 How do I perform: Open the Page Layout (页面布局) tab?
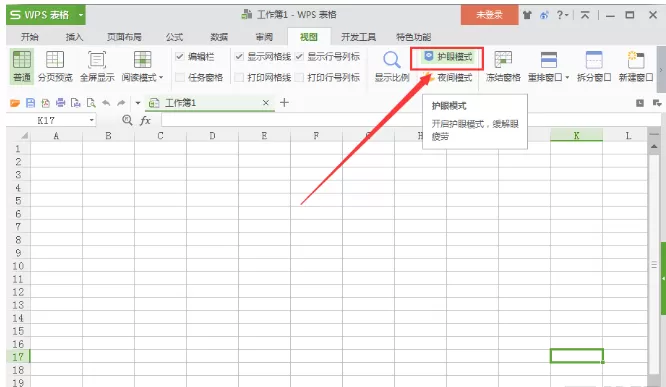pyautogui.click(x=124, y=37)
